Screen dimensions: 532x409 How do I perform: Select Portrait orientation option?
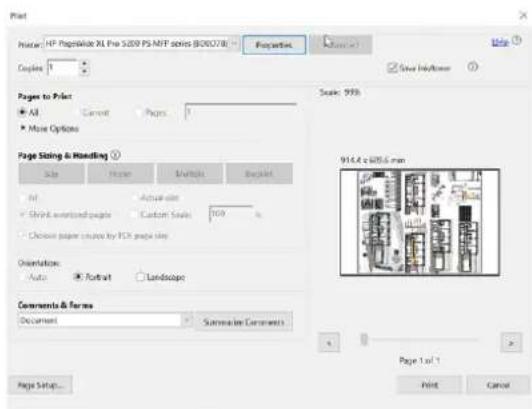click(78, 277)
